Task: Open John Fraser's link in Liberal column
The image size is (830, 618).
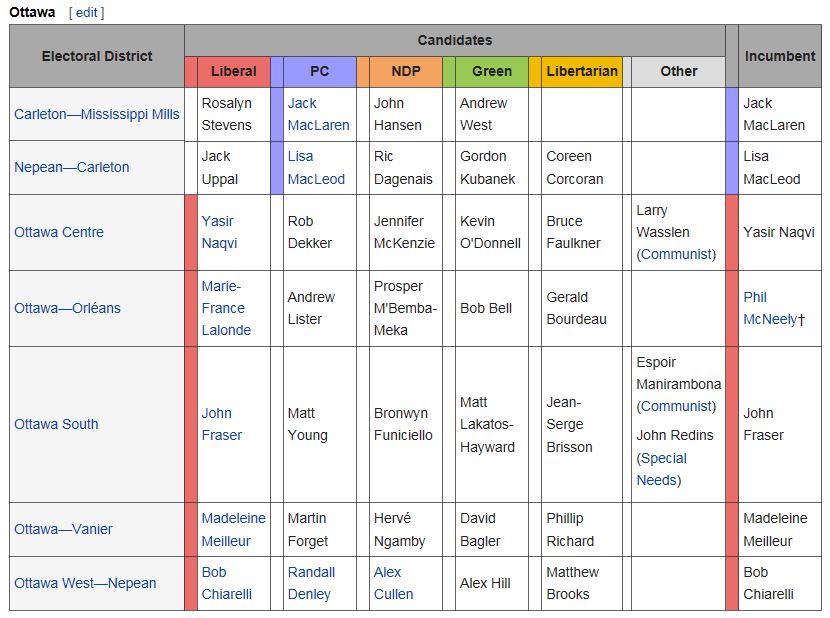Action: point(221,424)
